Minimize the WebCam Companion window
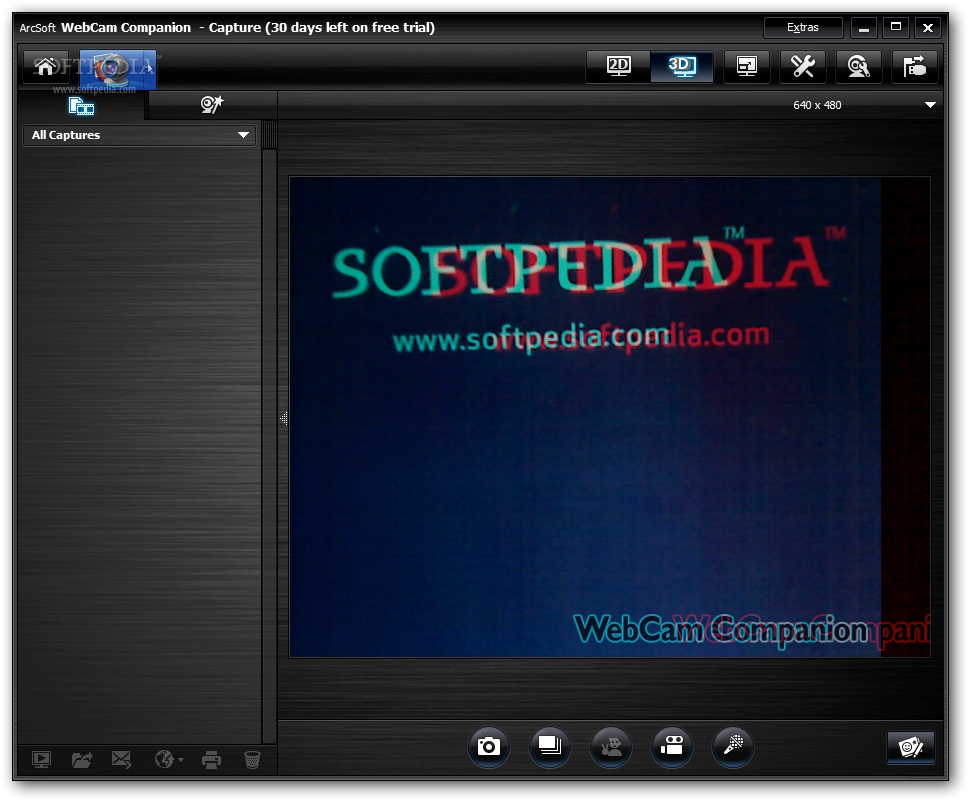 point(864,28)
